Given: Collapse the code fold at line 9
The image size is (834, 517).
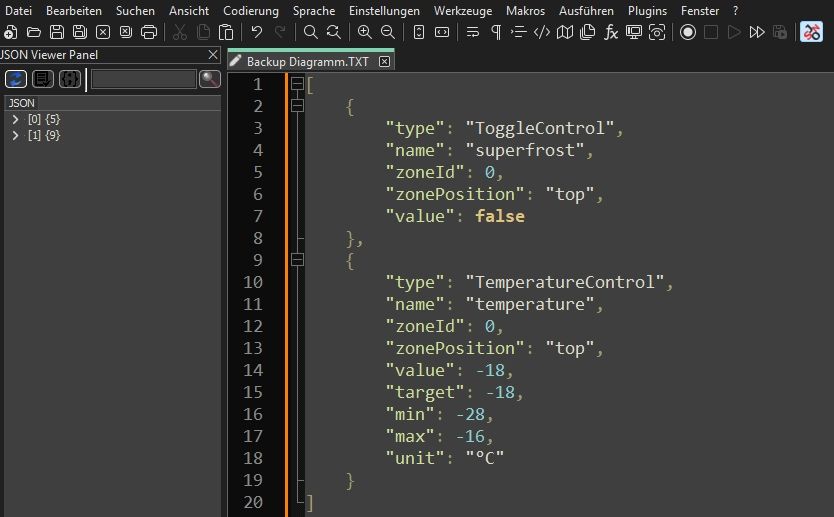Looking at the screenshot, I should click(x=297, y=260).
